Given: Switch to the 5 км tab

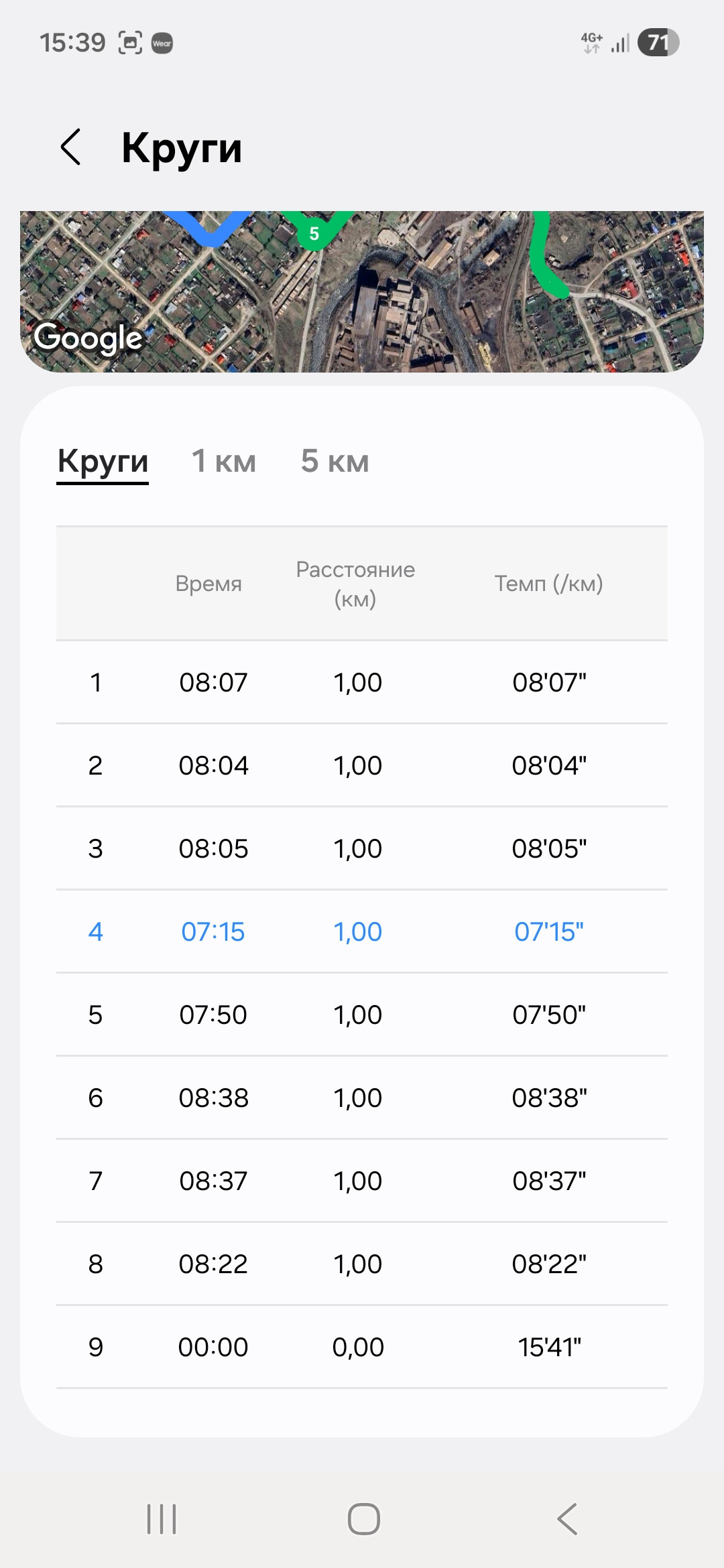Looking at the screenshot, I should [335, 462].
